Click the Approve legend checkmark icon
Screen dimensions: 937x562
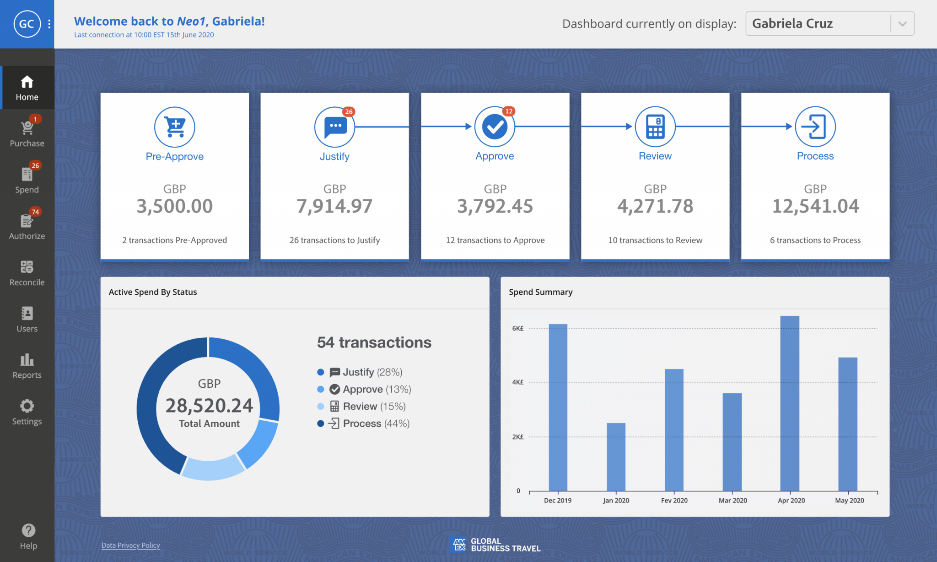335,389
